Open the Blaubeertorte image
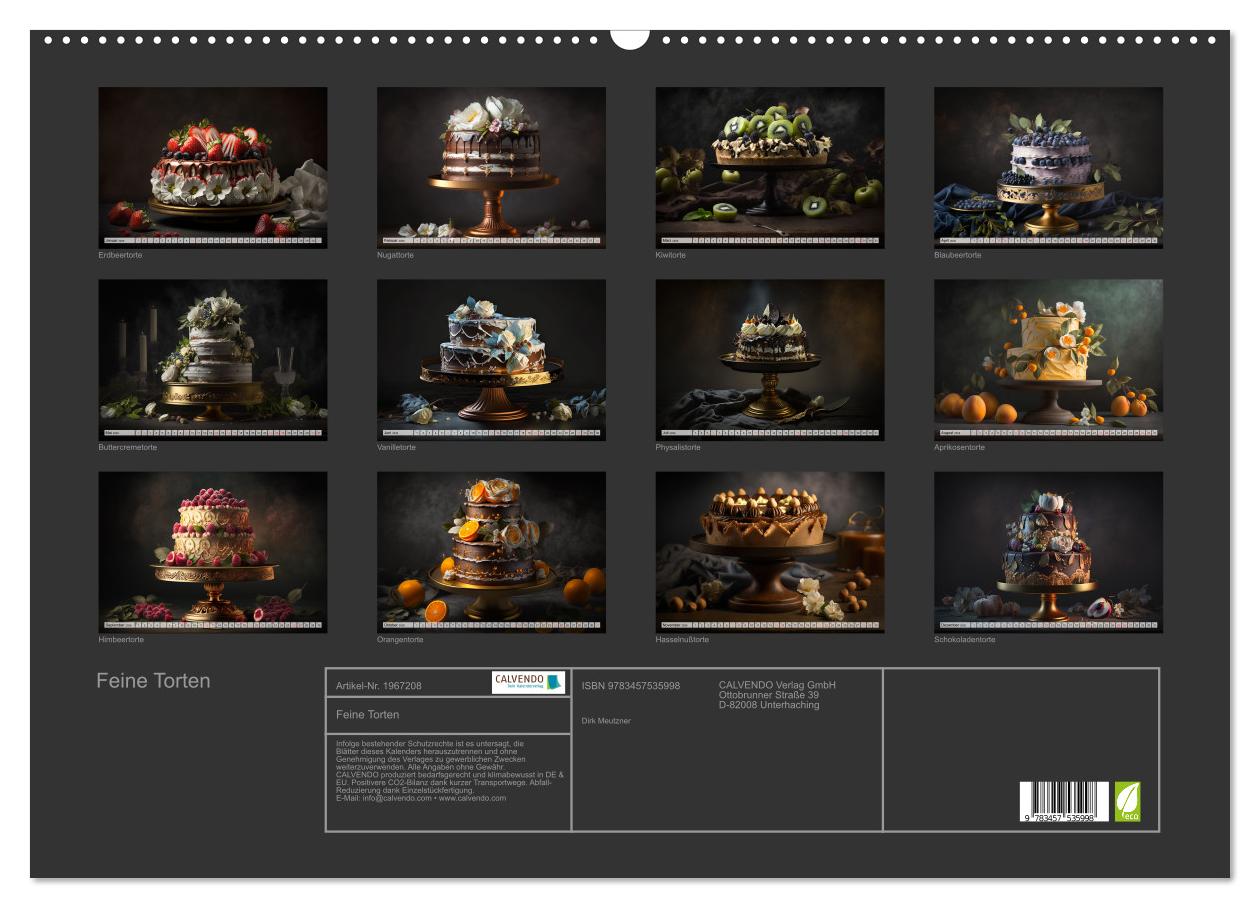Viewport: 1260px width, 908px height. point(1049,167)
